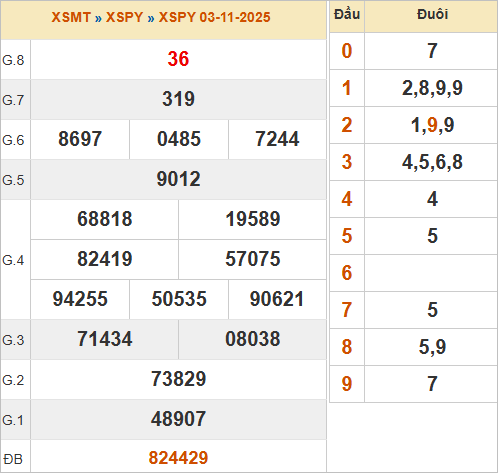Click the ĐB row label
This screenshot has width=498, height=473.
point(13,459)
